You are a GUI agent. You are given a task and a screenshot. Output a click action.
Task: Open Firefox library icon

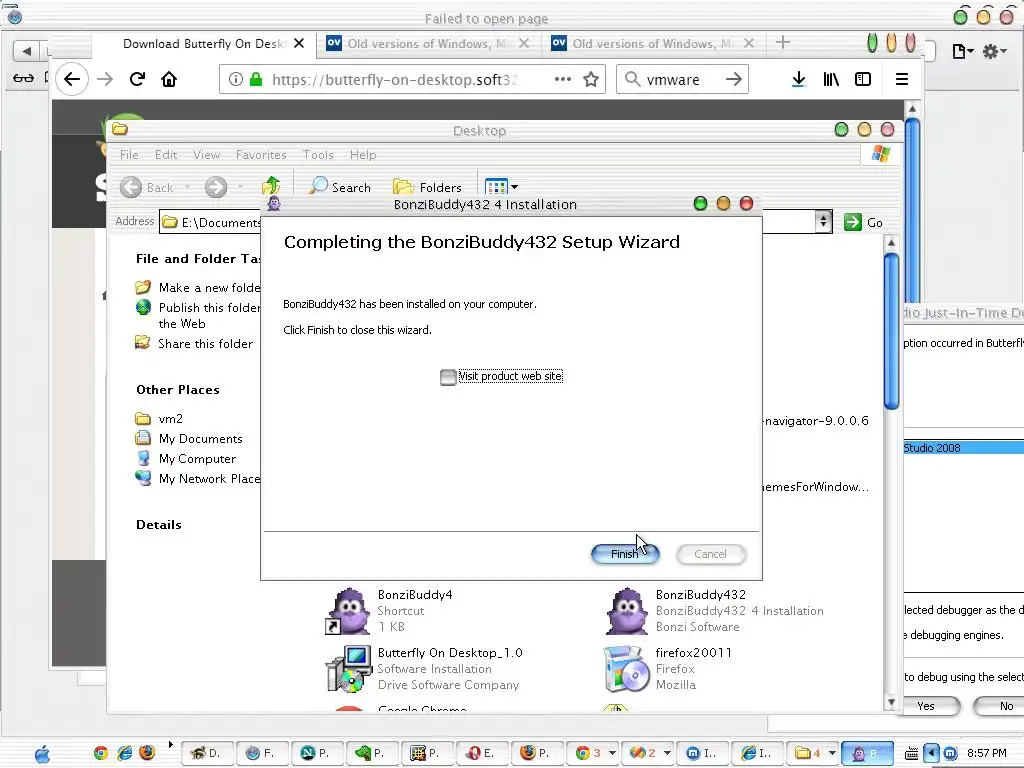pyautogui.click(x=831, y=79)
